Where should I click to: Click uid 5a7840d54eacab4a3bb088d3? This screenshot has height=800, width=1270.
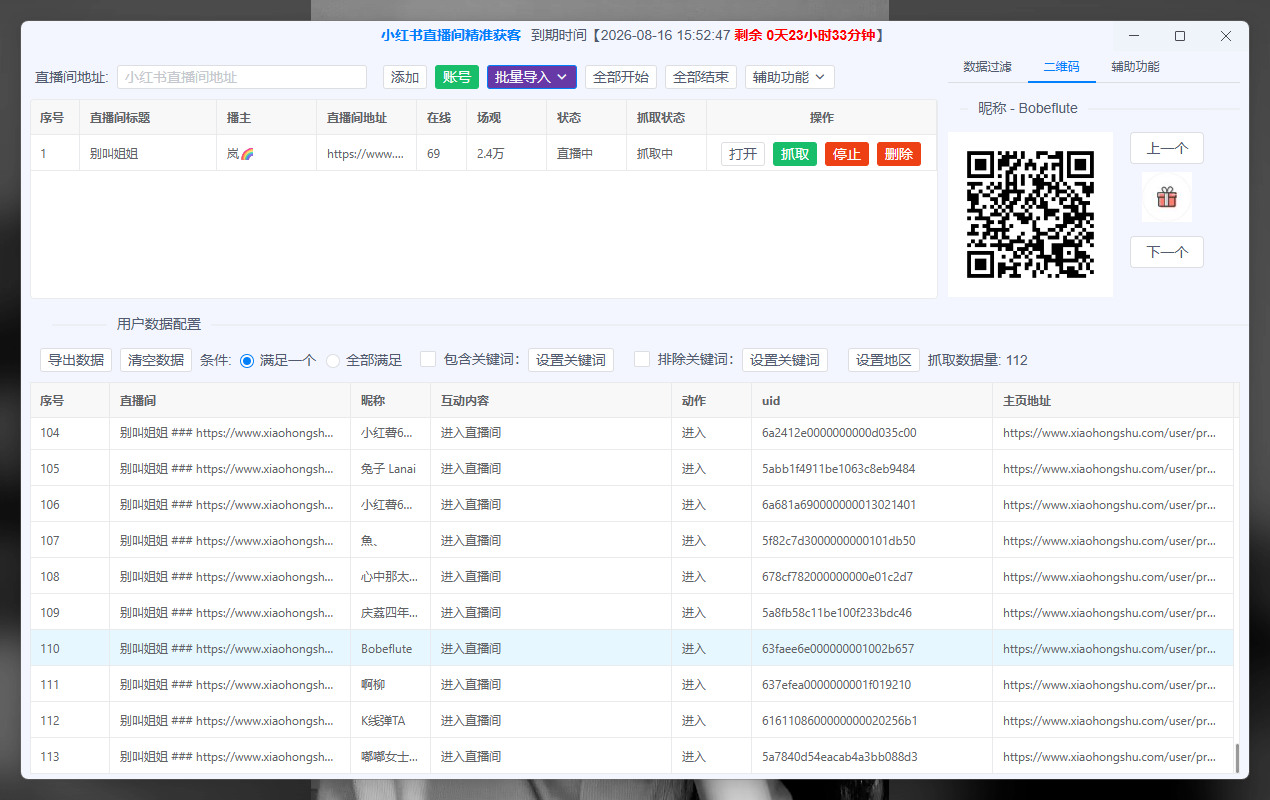pos(840,757)
